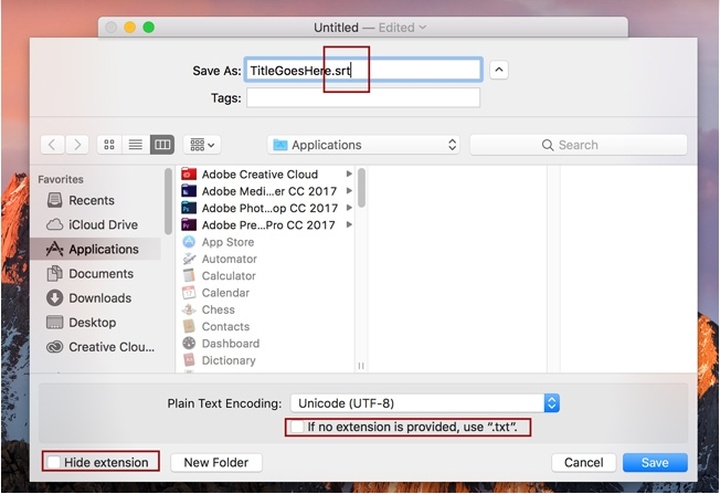The width and height of the screenshot is (720, 494).
Task: Toggle the Hide extension checkbox
Action: (54, 462)
